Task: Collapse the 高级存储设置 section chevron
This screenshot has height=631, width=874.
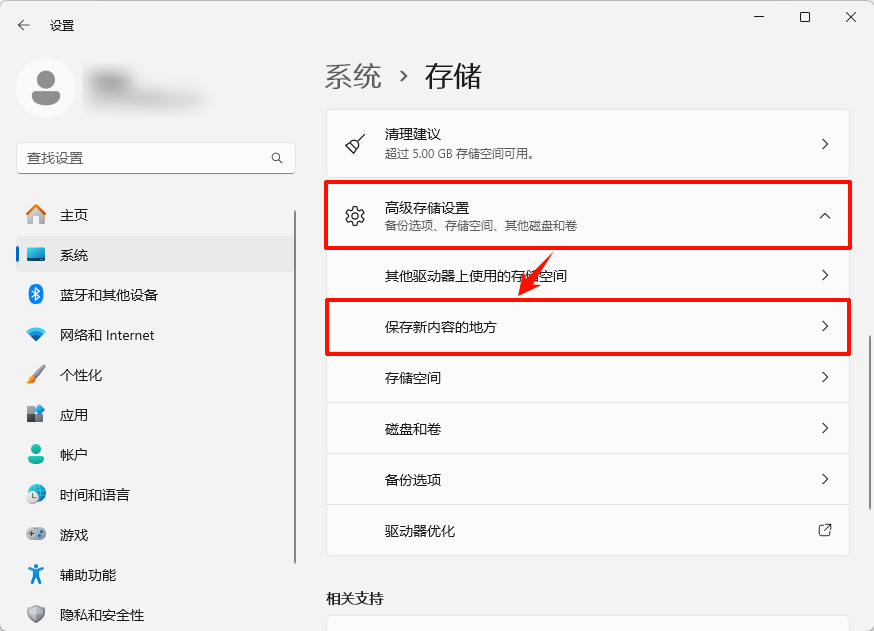Action: coord(825,215)
